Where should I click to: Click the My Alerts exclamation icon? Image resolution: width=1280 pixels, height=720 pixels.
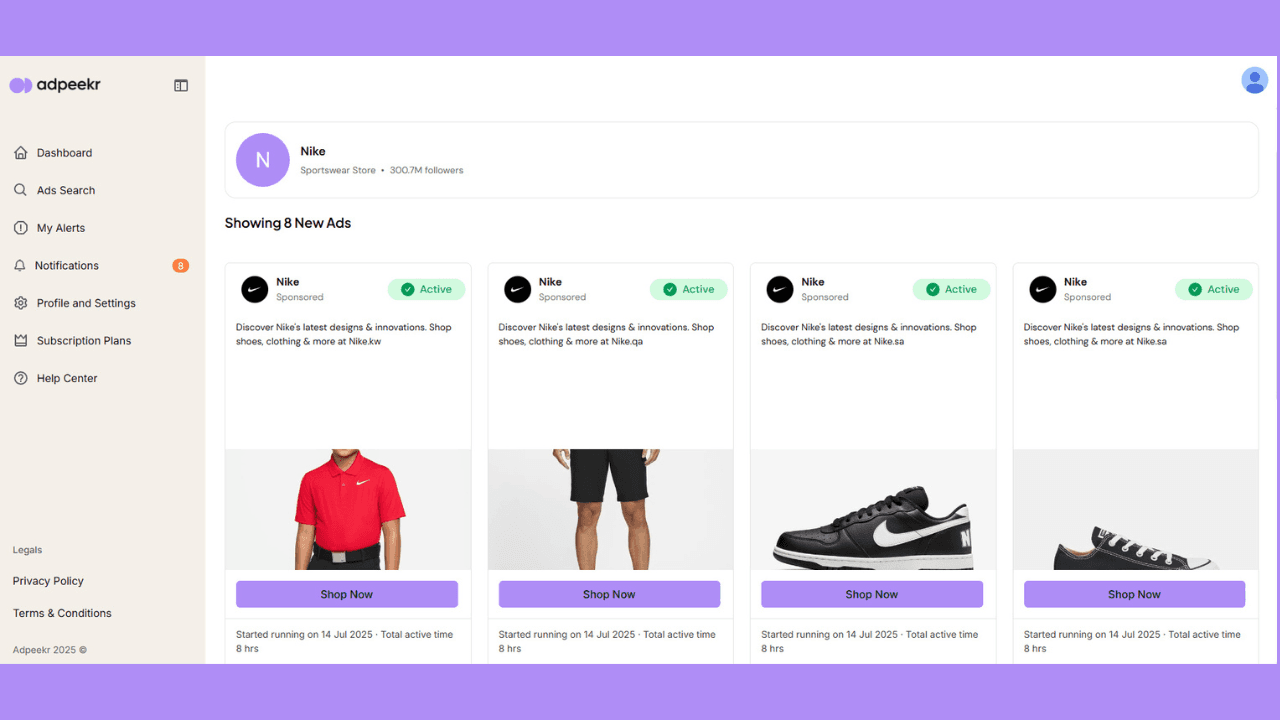pos(20,228)
